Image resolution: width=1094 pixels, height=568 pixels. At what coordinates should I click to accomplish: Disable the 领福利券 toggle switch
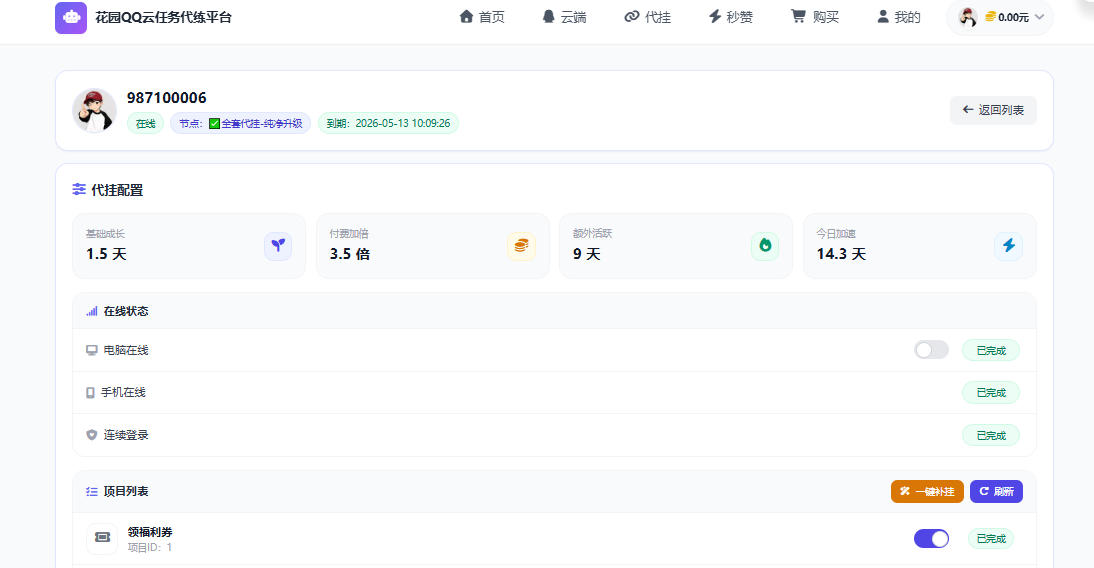pyautogui.click(x=931, y=539)
